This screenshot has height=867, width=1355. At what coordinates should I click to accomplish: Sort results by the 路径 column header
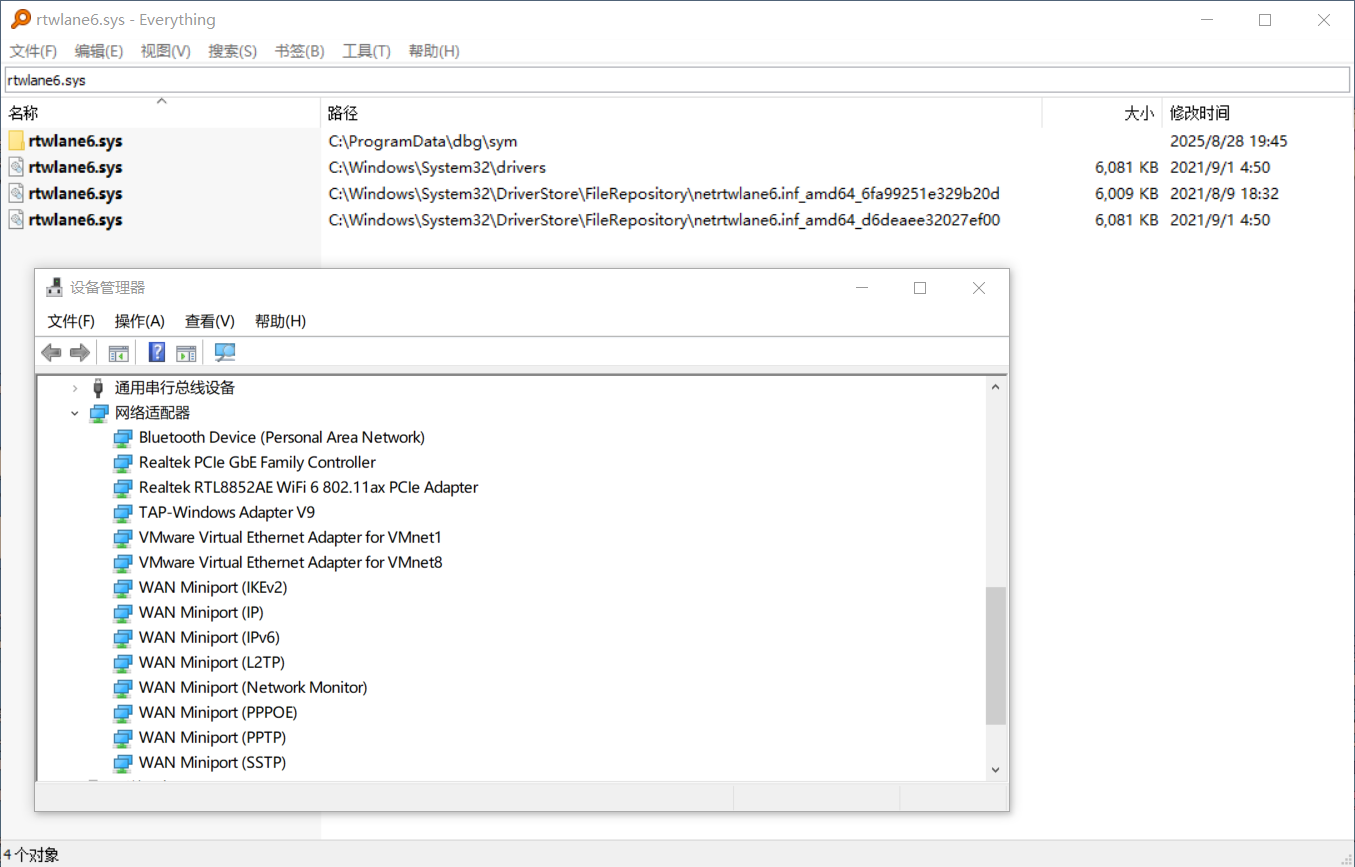click(x=681, y=113)
